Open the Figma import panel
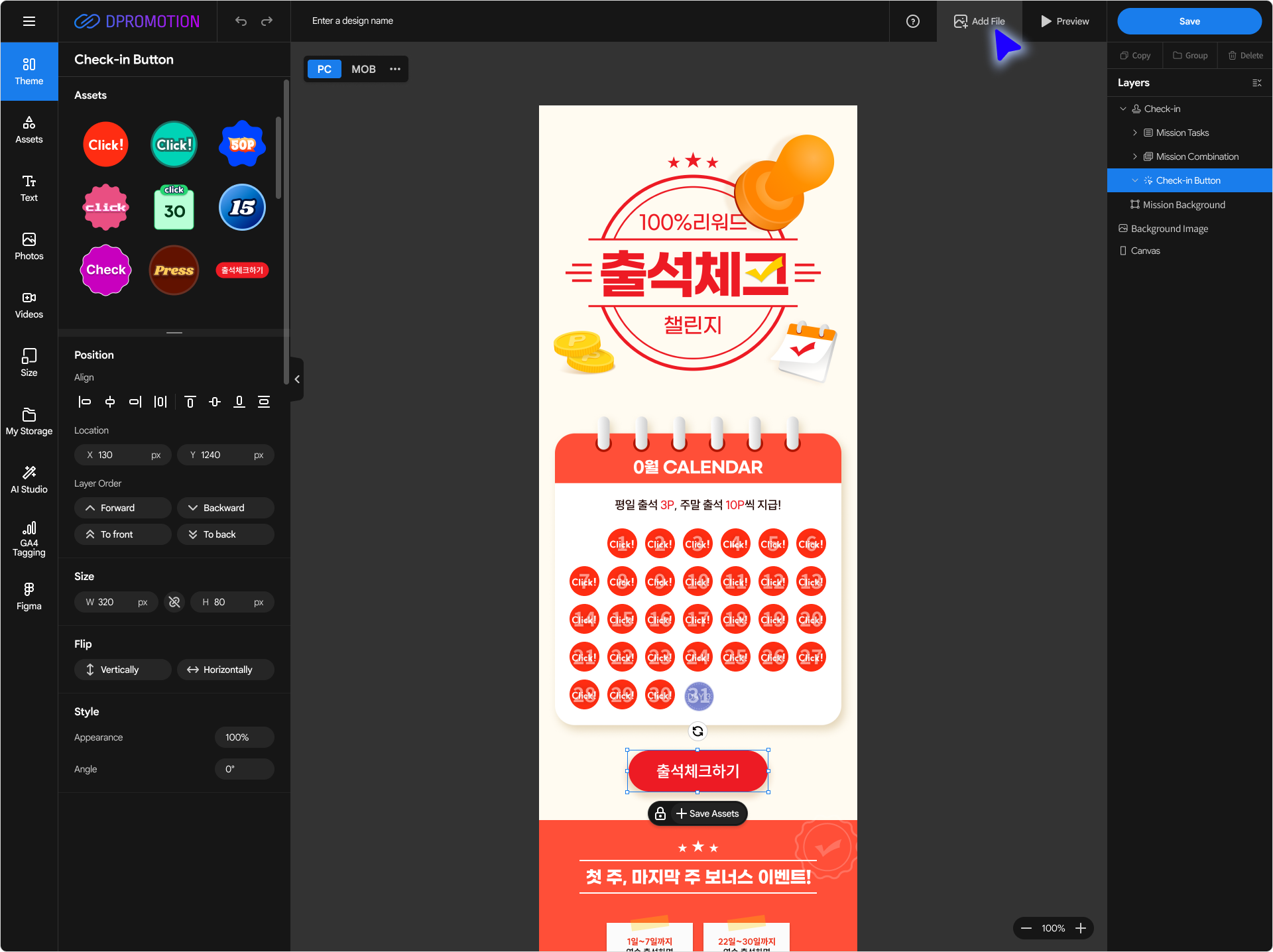Image resolution: width=1273 pixels, height=952 pixels. (x=29, y=597)
